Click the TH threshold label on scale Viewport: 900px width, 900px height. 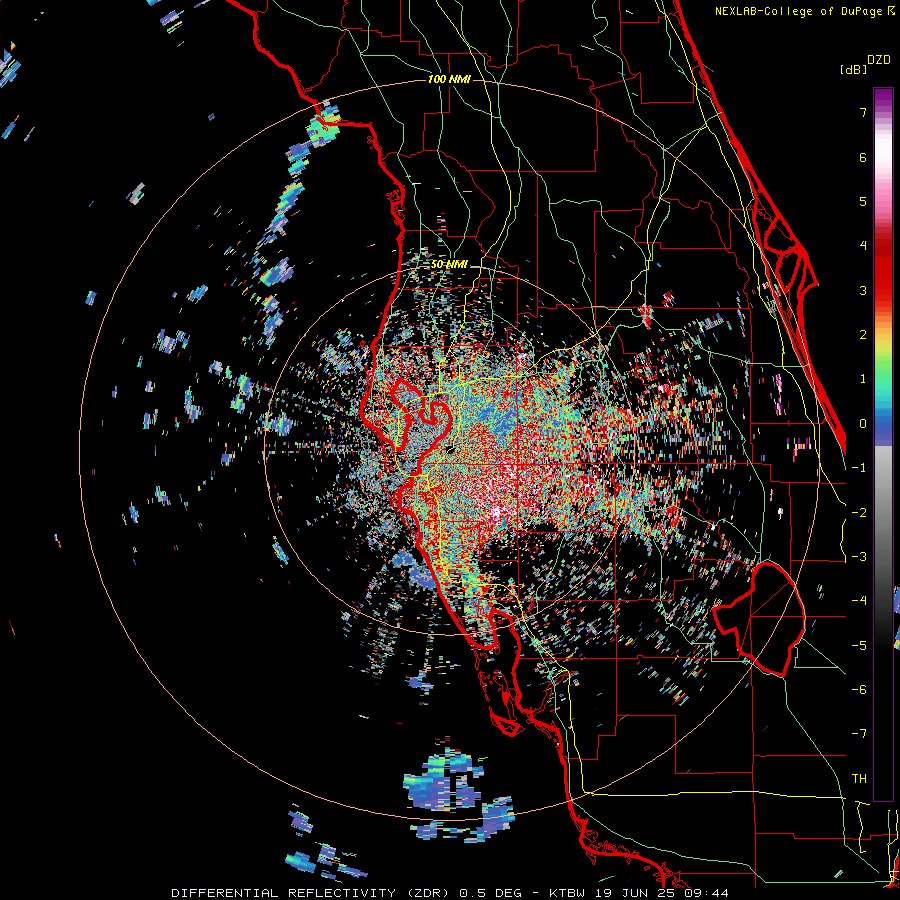(859, 779)
